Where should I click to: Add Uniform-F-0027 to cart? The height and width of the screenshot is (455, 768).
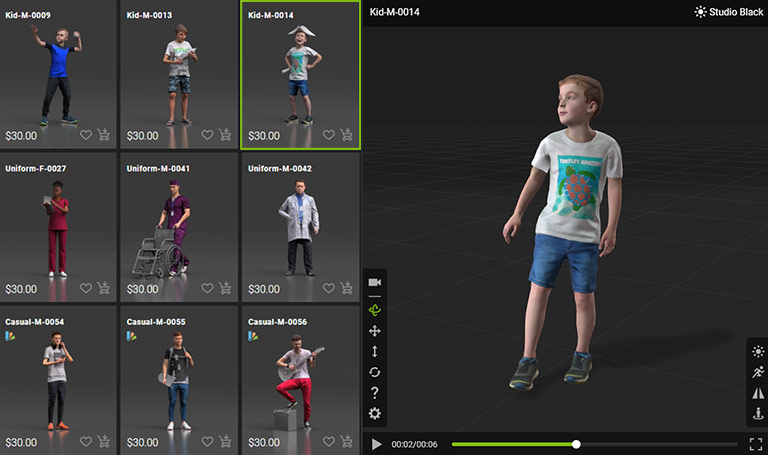104,288
